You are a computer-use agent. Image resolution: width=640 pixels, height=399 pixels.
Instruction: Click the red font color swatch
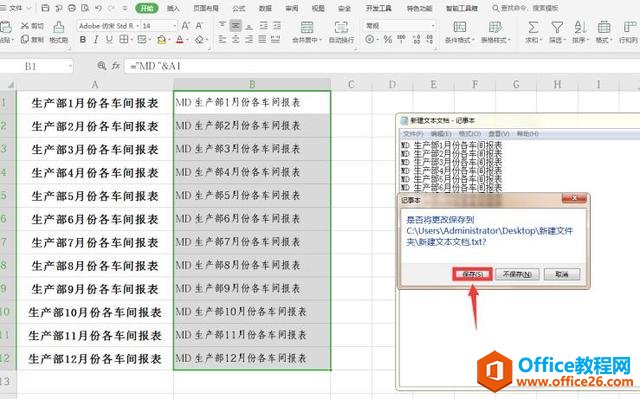coord(180,40)
